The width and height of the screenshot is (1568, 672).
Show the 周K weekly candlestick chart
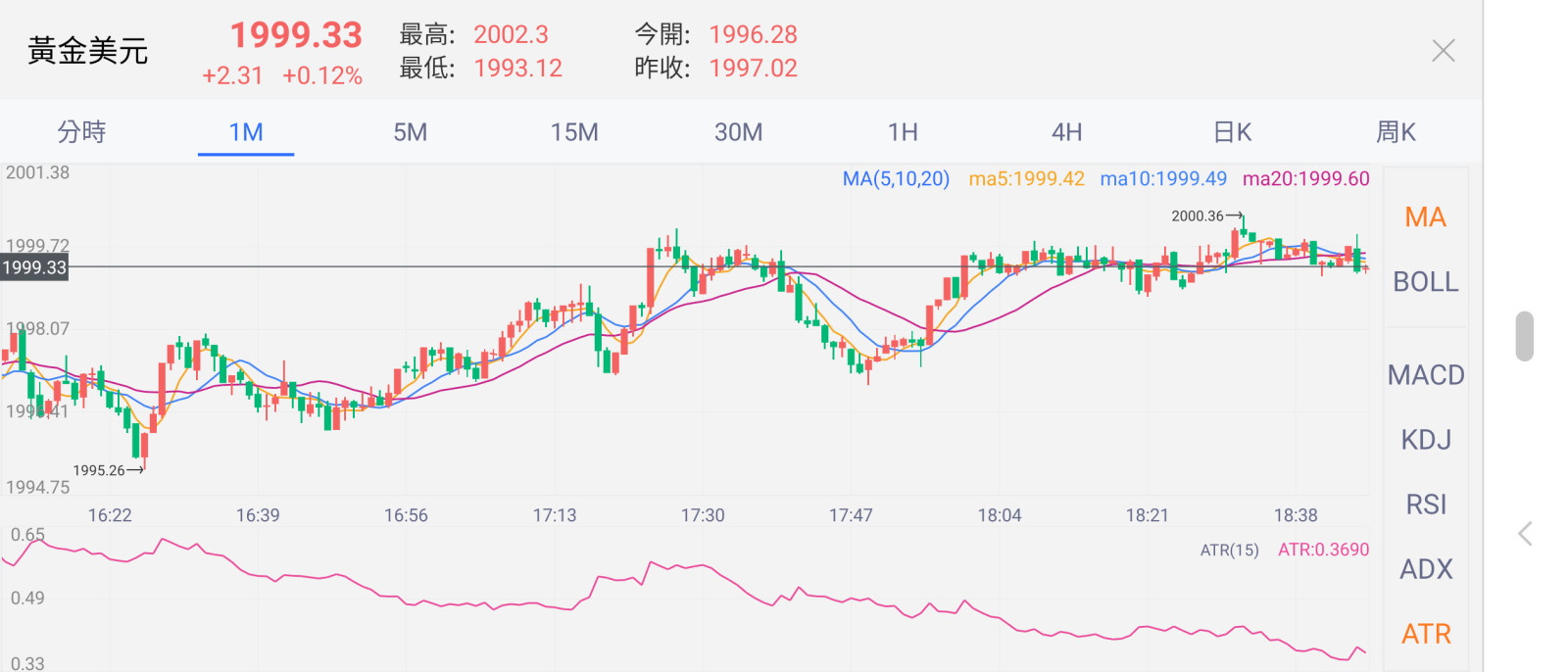[1396, 132]
